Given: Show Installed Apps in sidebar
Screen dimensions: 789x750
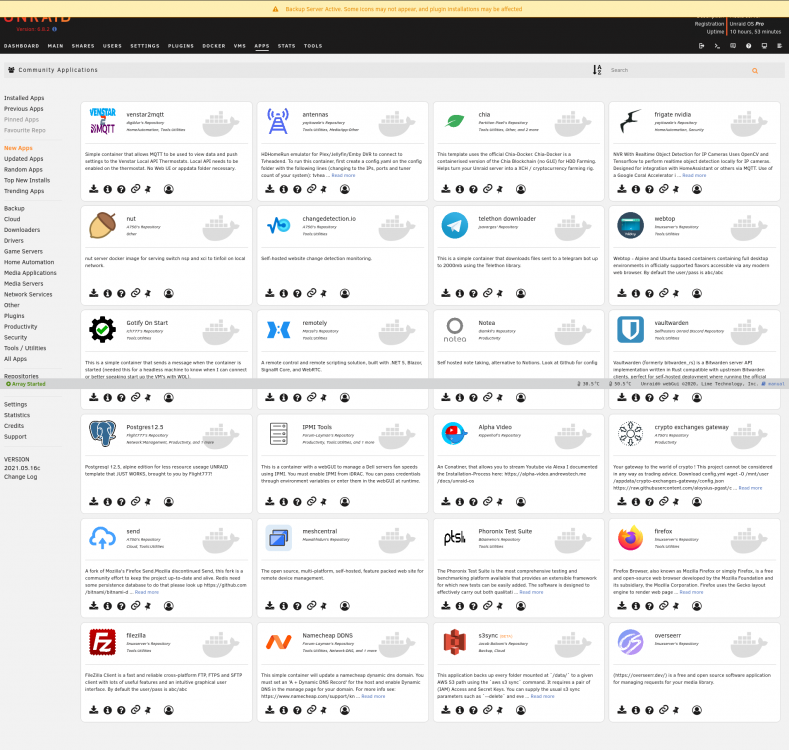Looking at the screenshot, I should click(24, 98).
